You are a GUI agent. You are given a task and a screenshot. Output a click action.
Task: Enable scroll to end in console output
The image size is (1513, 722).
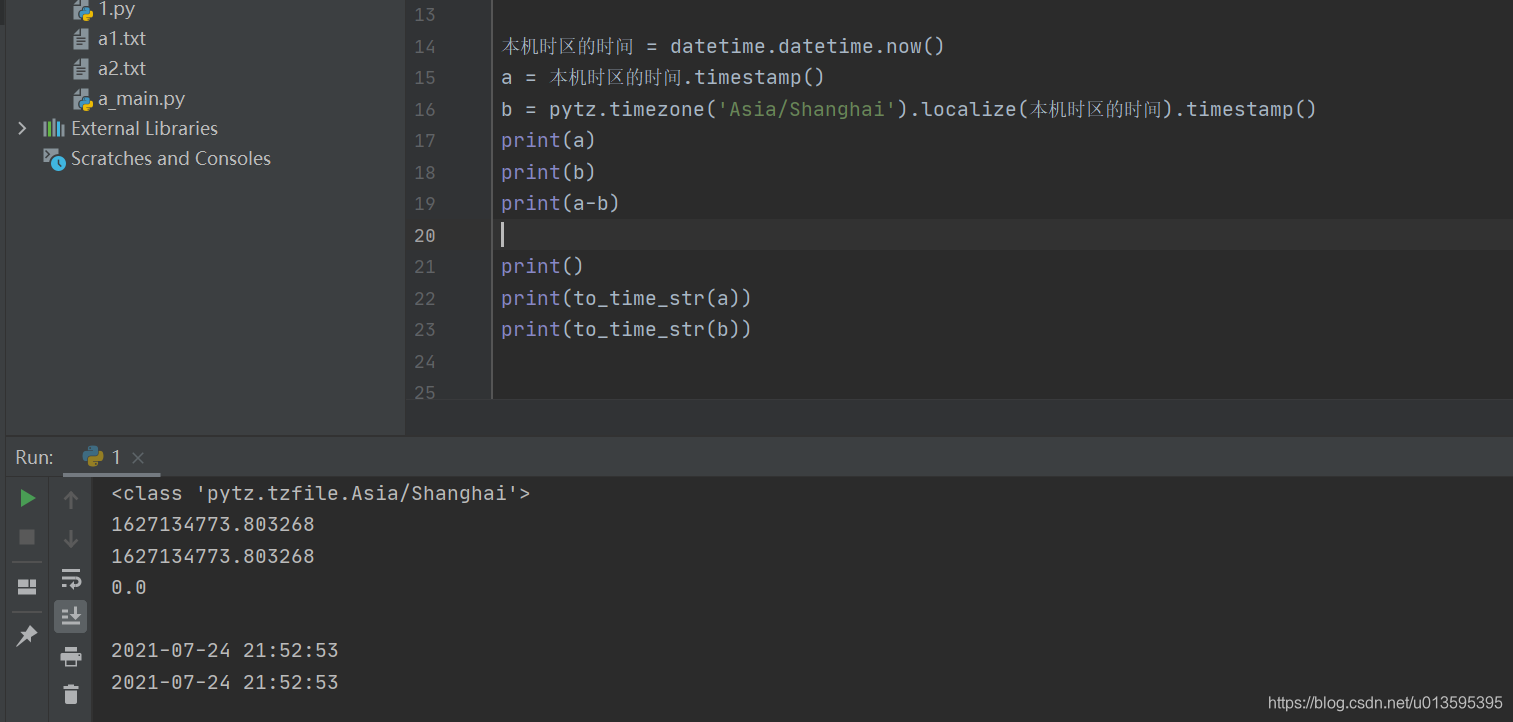pos(70,616)
